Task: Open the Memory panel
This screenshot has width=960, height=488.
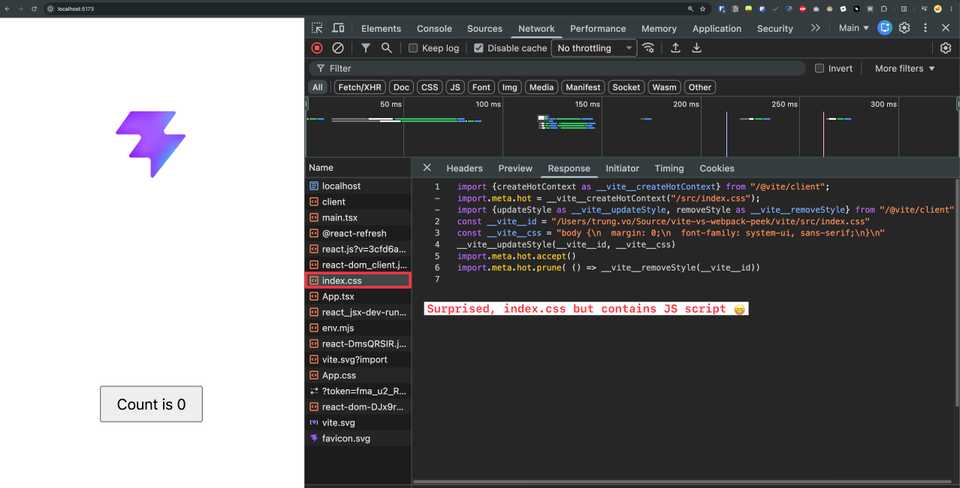Action: coord(659,28)
